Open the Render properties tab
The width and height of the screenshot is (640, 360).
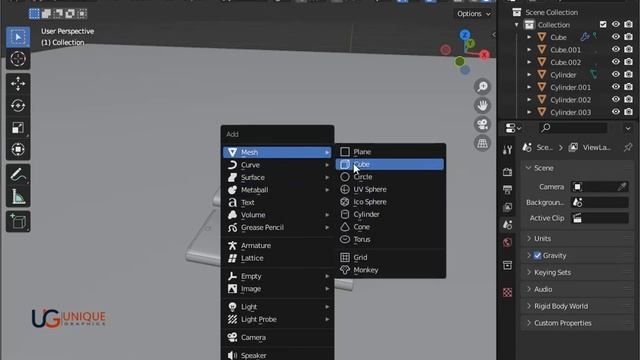point(507,172)
